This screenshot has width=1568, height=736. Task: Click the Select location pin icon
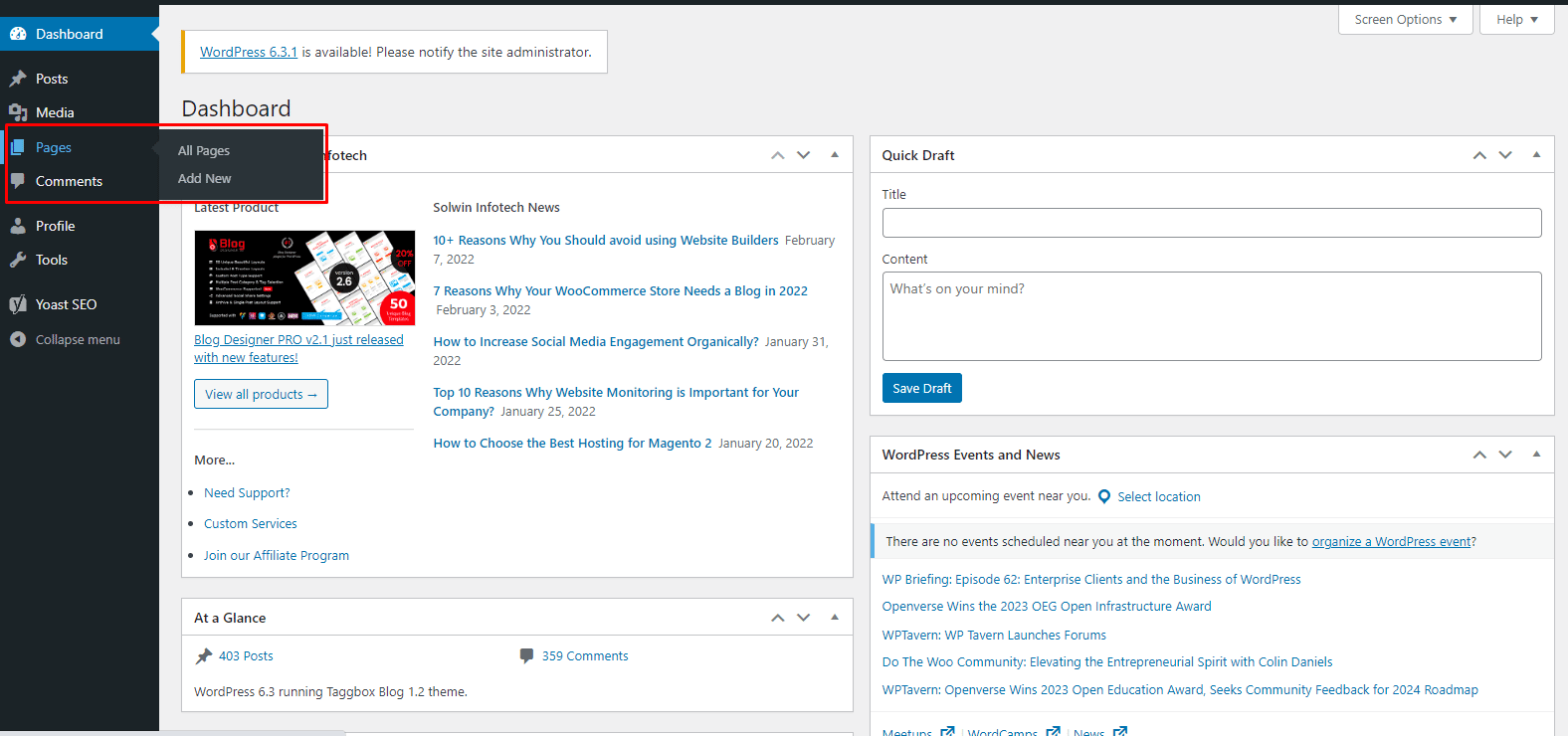(x=1104, y=496)
